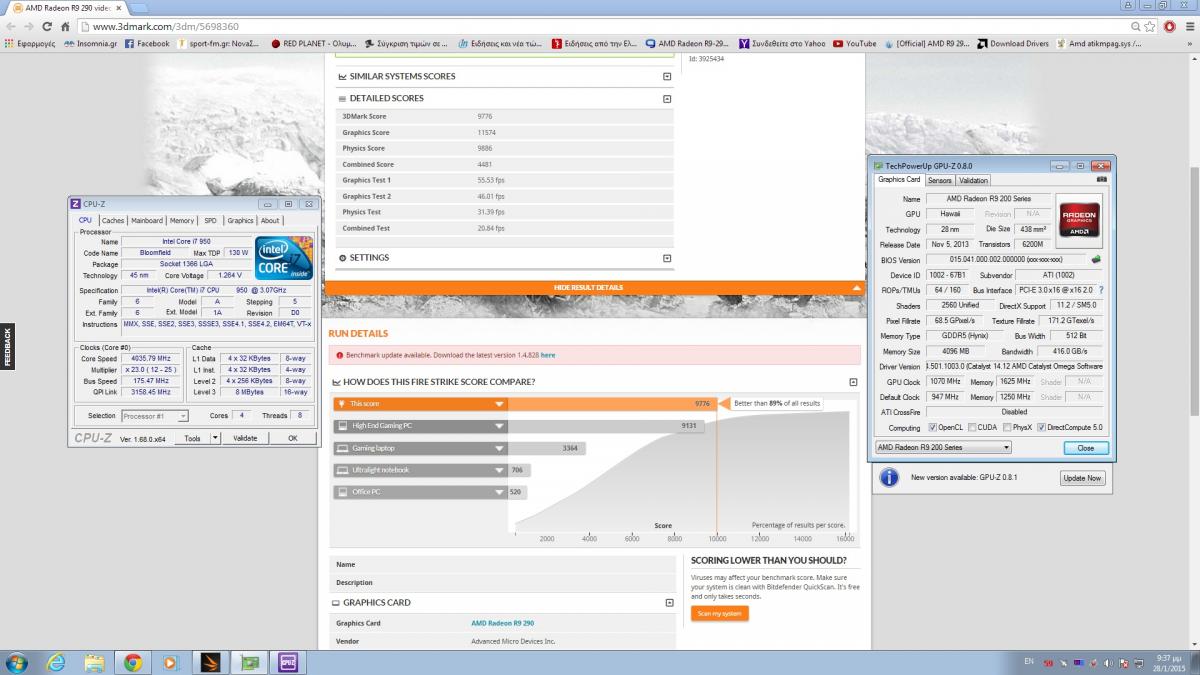Open the SPD tab in CPU-Z
The width and height of the screenshot is (1200, 675).
pyautogui.click(x=210, y=220)
